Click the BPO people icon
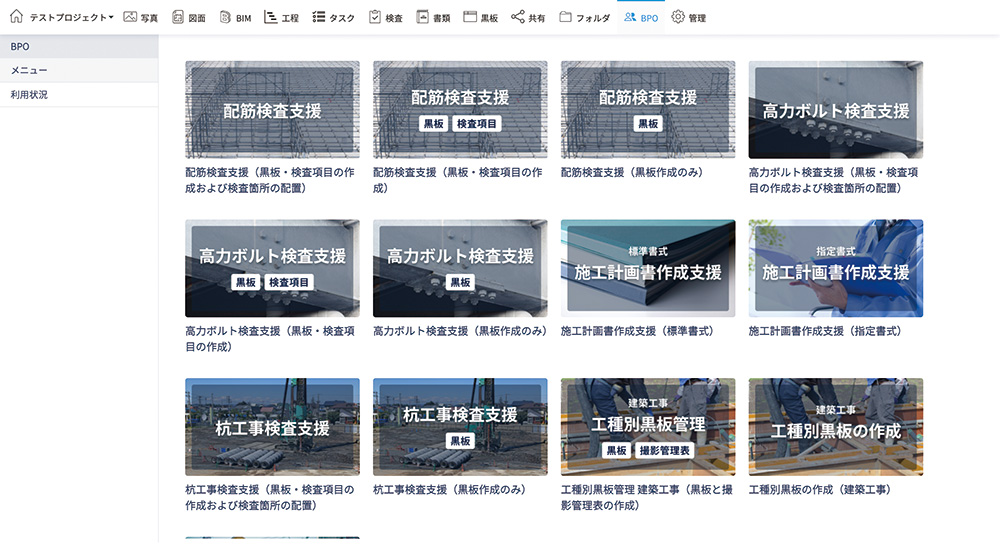 coord(630,17)
